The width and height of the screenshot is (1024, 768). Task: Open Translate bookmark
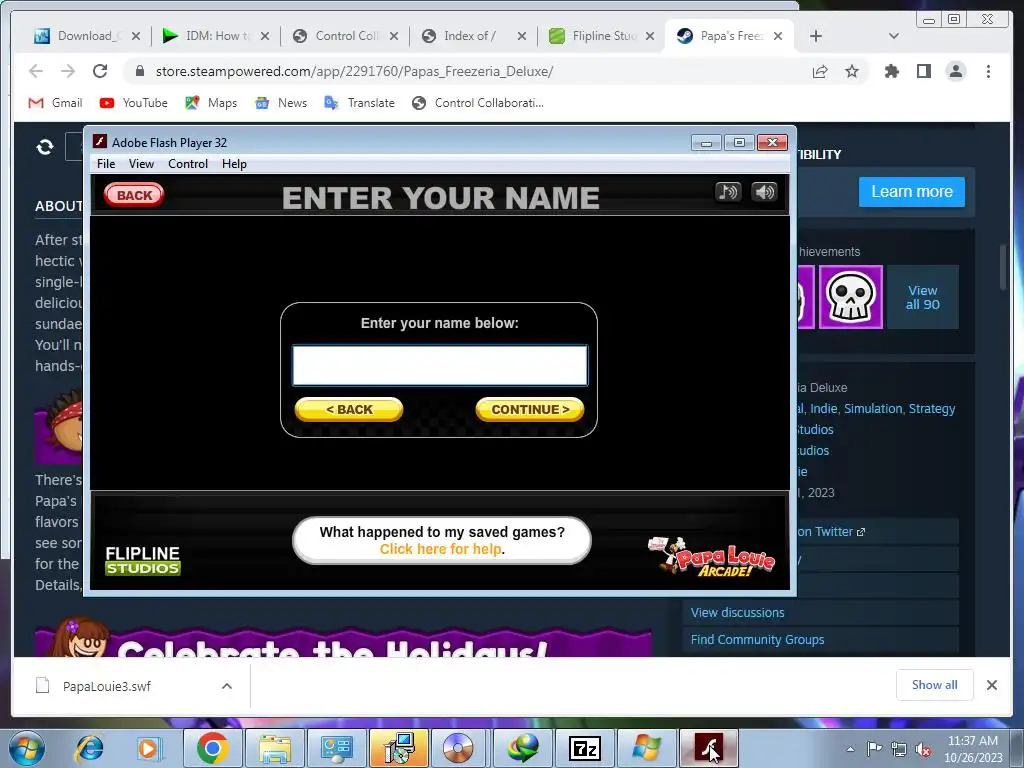pos(359,103)
